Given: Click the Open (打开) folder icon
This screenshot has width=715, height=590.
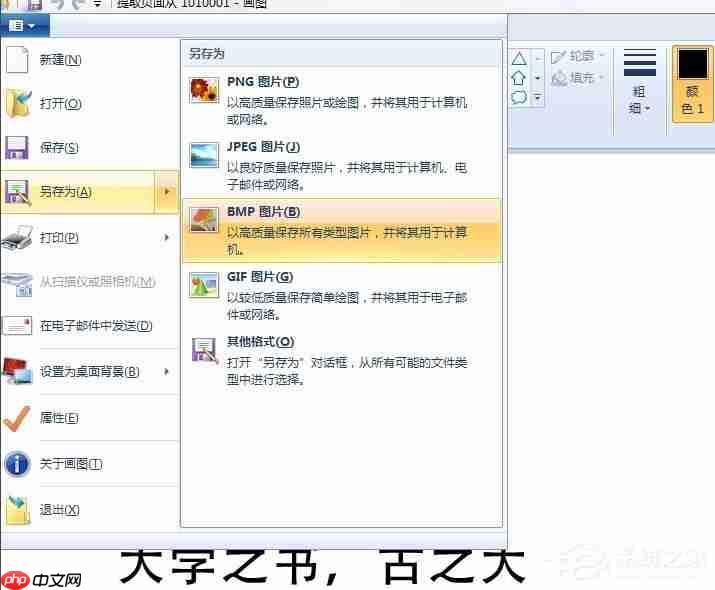Looking at the screenshot, I should (x=18, y=104).
